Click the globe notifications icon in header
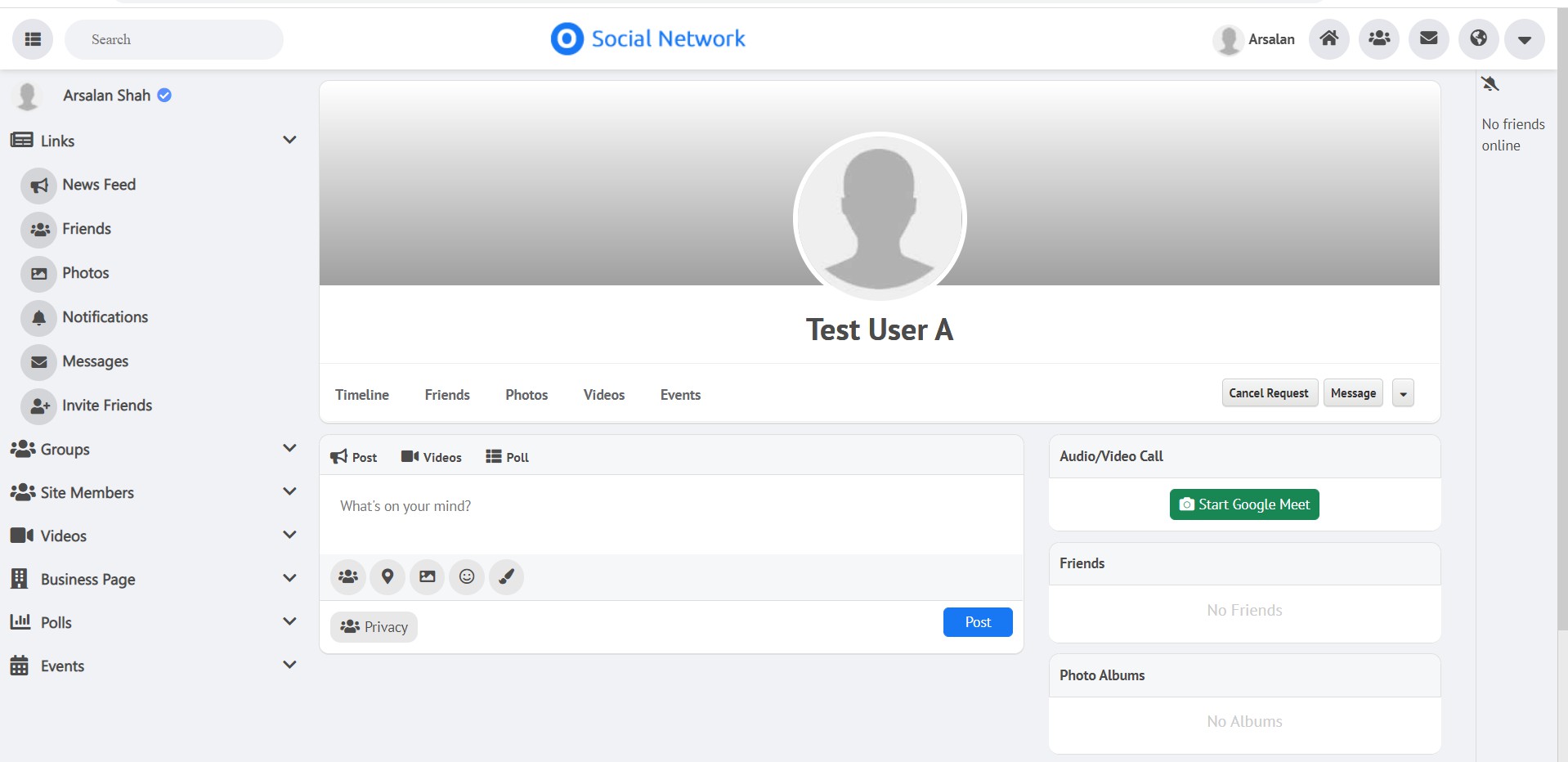Image resolution: width=1568 pixels, height=762 pixels. coord(1478,38)
